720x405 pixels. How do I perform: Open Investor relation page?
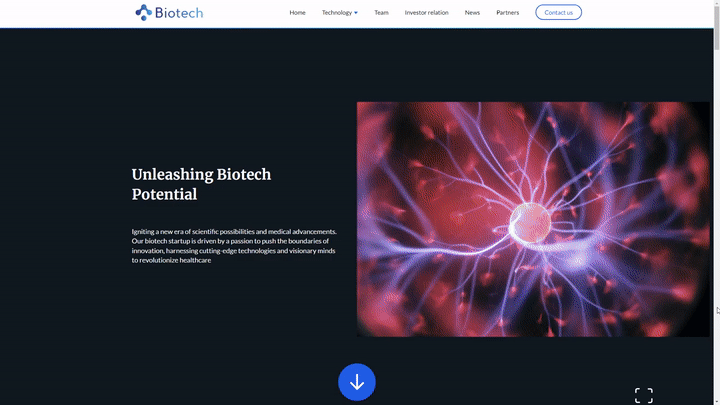pyautogui.click(x=426, y=12)
